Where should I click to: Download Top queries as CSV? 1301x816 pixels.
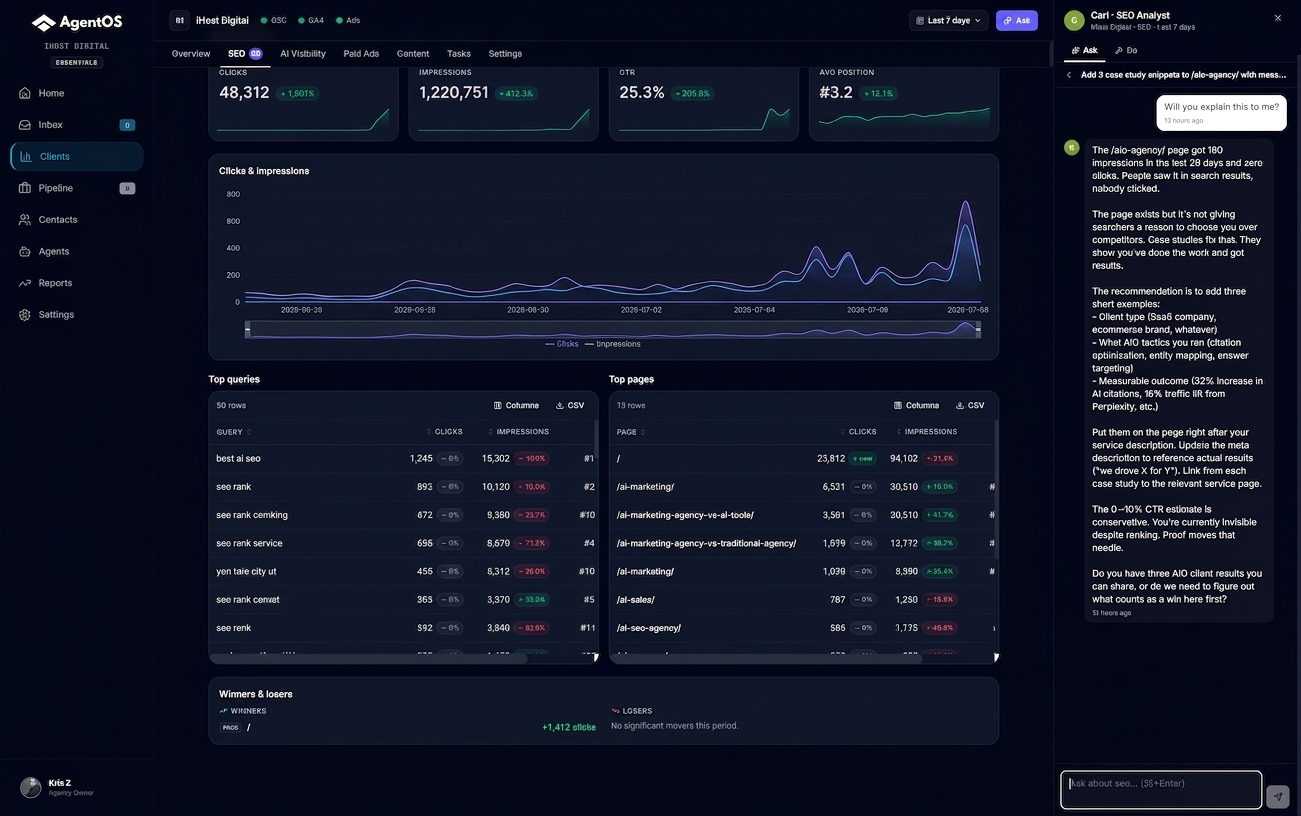point(570,405)
